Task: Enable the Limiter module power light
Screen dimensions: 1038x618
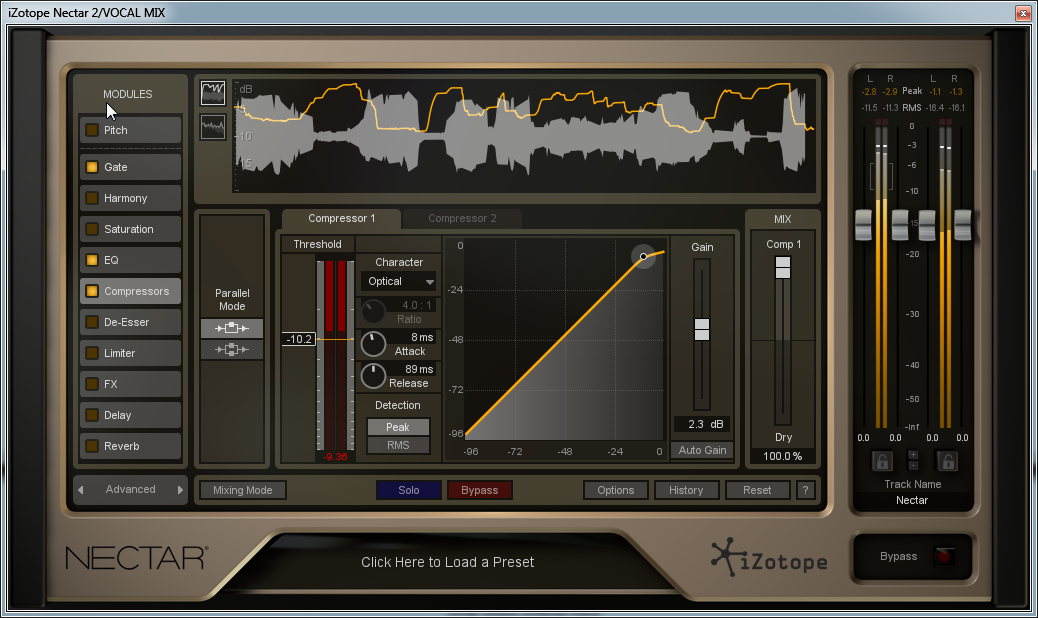Action: (92, 353)
